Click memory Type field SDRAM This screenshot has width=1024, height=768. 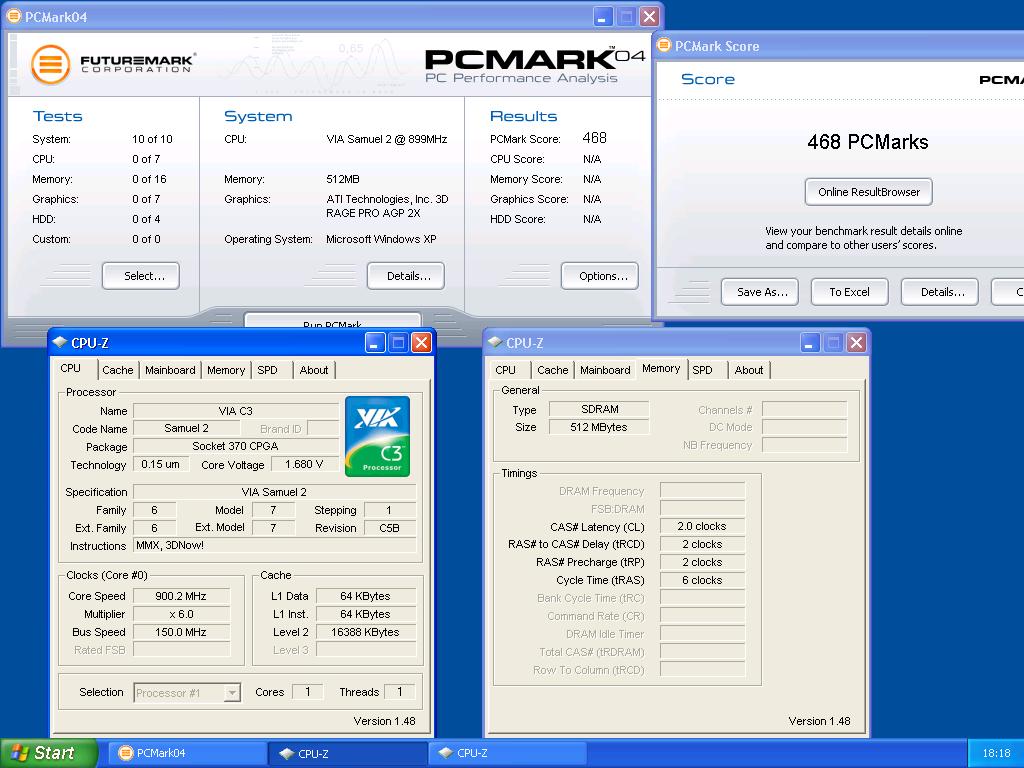599,409
